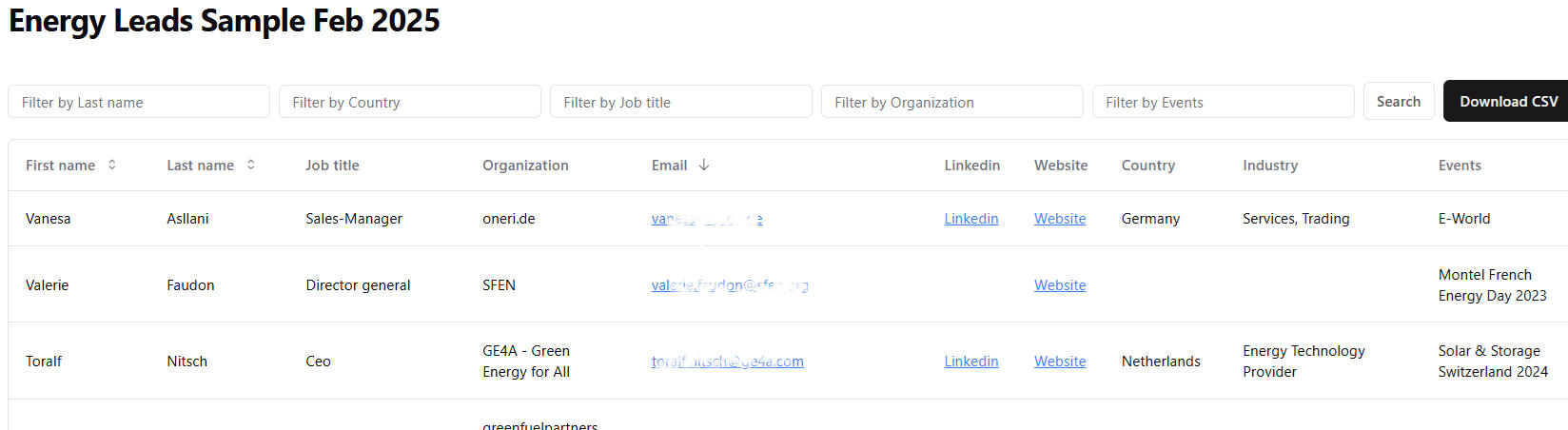Screen dimensions: 1568x430
Task: Open the Website link for oneri.de
Action: click(1060, 219)
